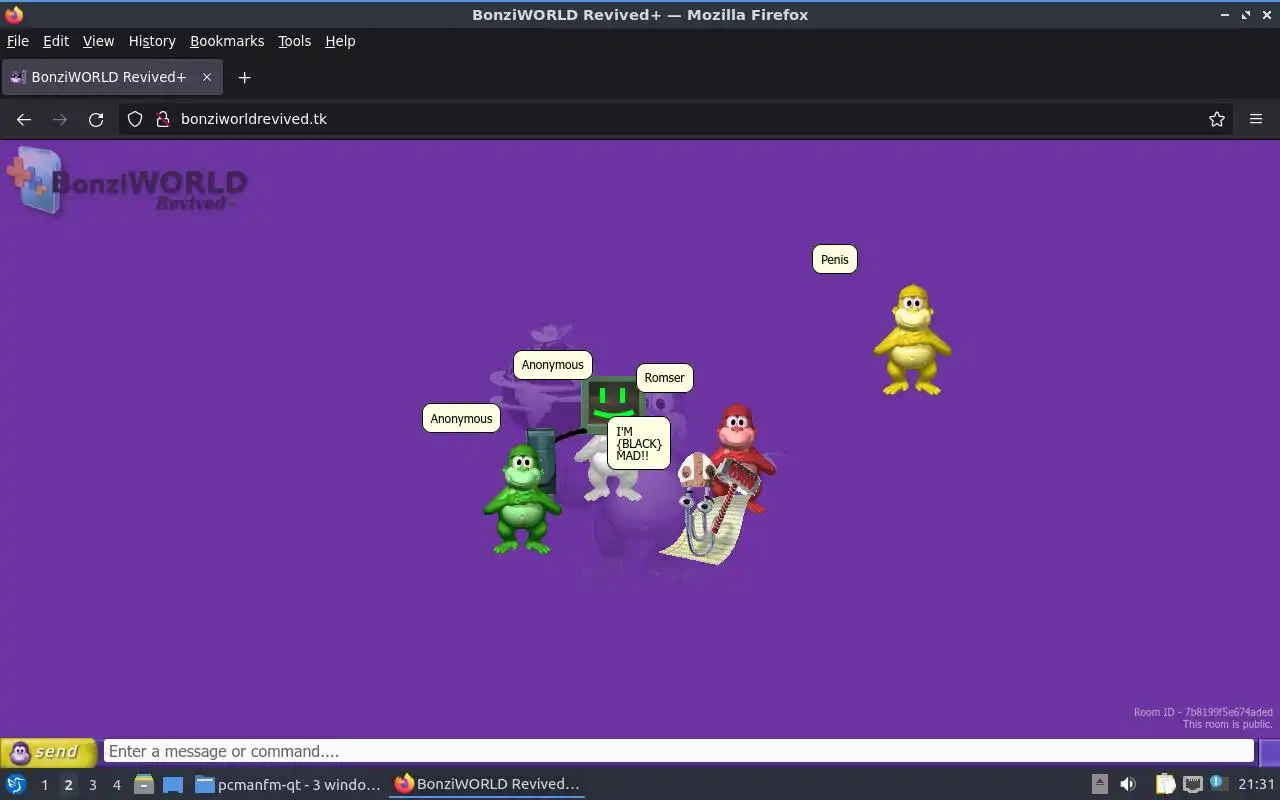This screenshot has height=800, width=1280.
Task: Switch to pcmanfm-qt taskbar entry
Action: (288, 785)
